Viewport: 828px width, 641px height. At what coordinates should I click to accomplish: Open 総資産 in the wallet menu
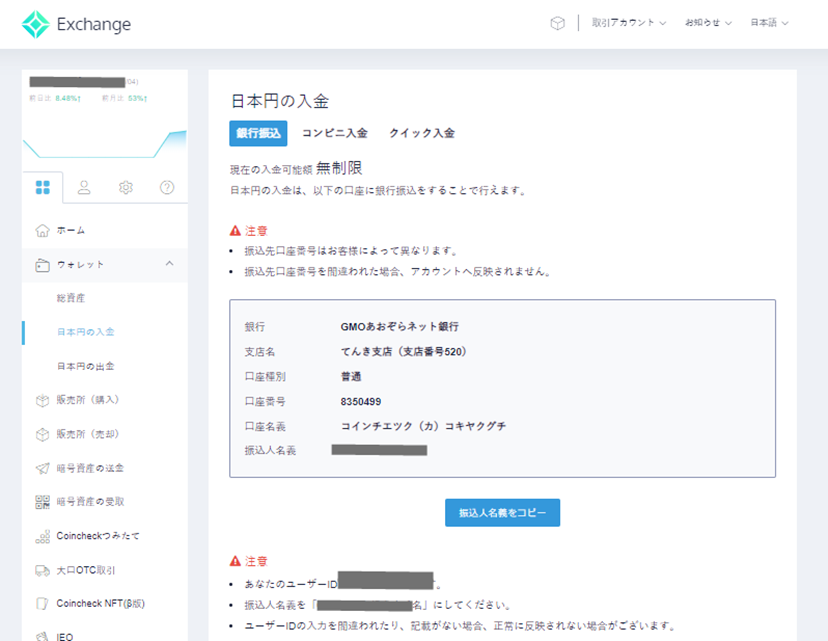[71, 298]
